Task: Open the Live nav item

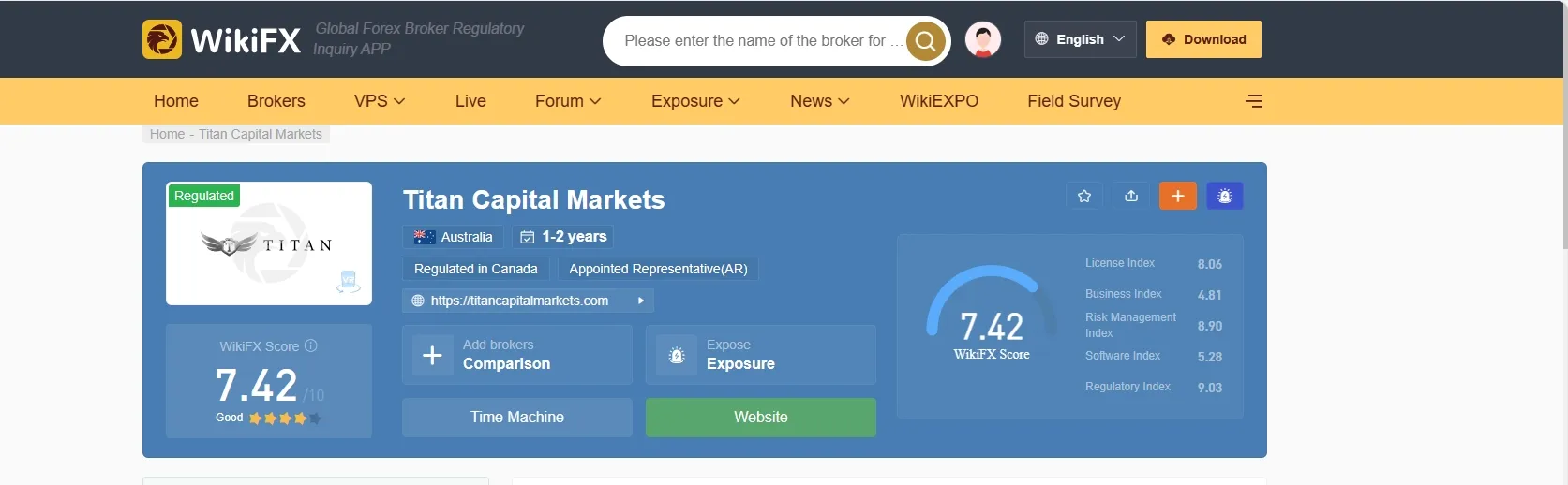Action: pyautogui.click(x=470, y=101)
